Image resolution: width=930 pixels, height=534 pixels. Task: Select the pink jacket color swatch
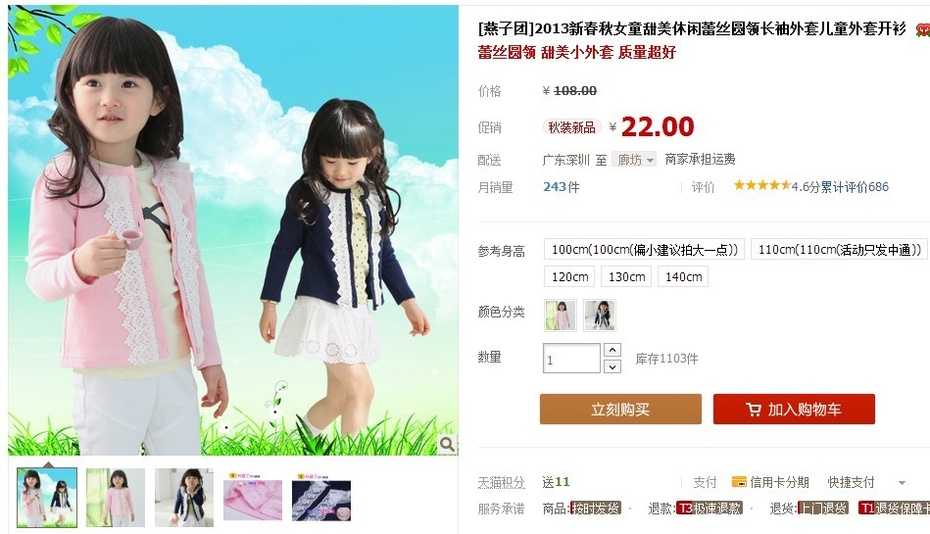560,315
